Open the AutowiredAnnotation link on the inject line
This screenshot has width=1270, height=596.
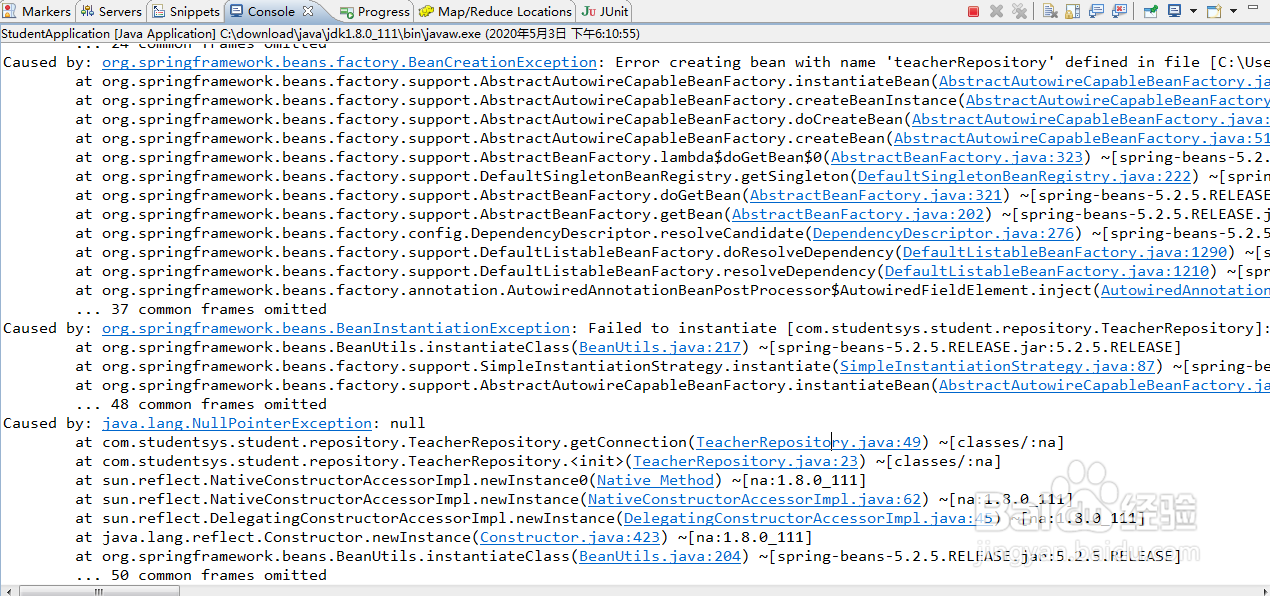tap(1185, 290)
